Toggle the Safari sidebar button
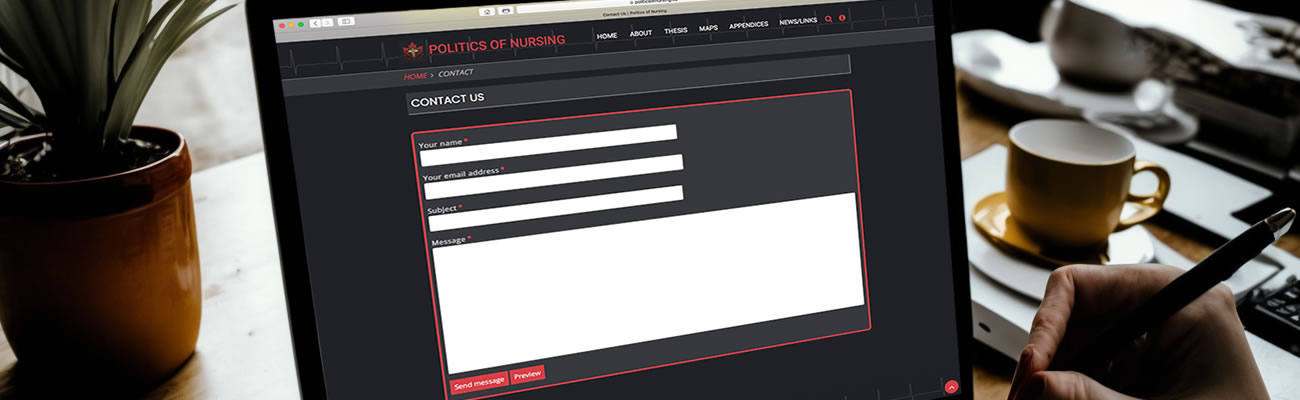The height and width of the screenshot is (400, 1300). pos(346,21)
